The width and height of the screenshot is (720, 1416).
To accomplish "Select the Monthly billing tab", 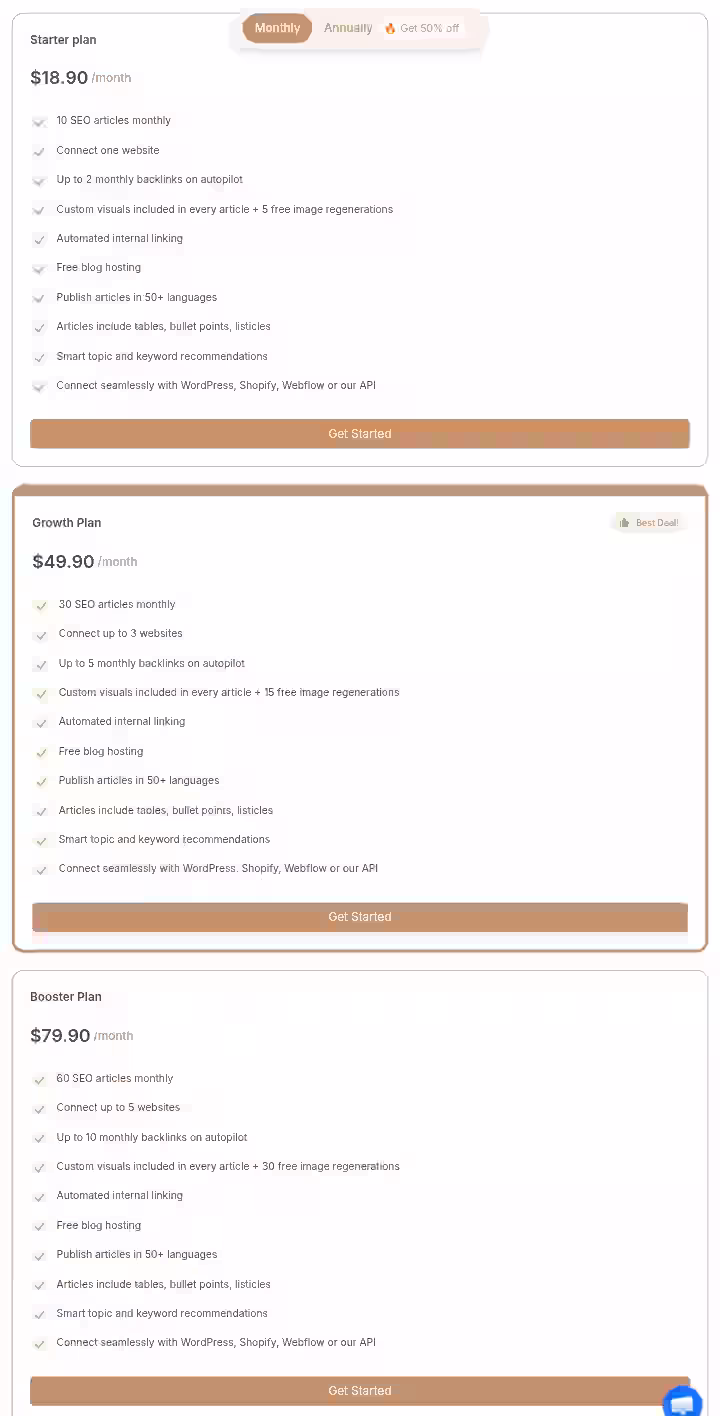I will pos(277,28).
